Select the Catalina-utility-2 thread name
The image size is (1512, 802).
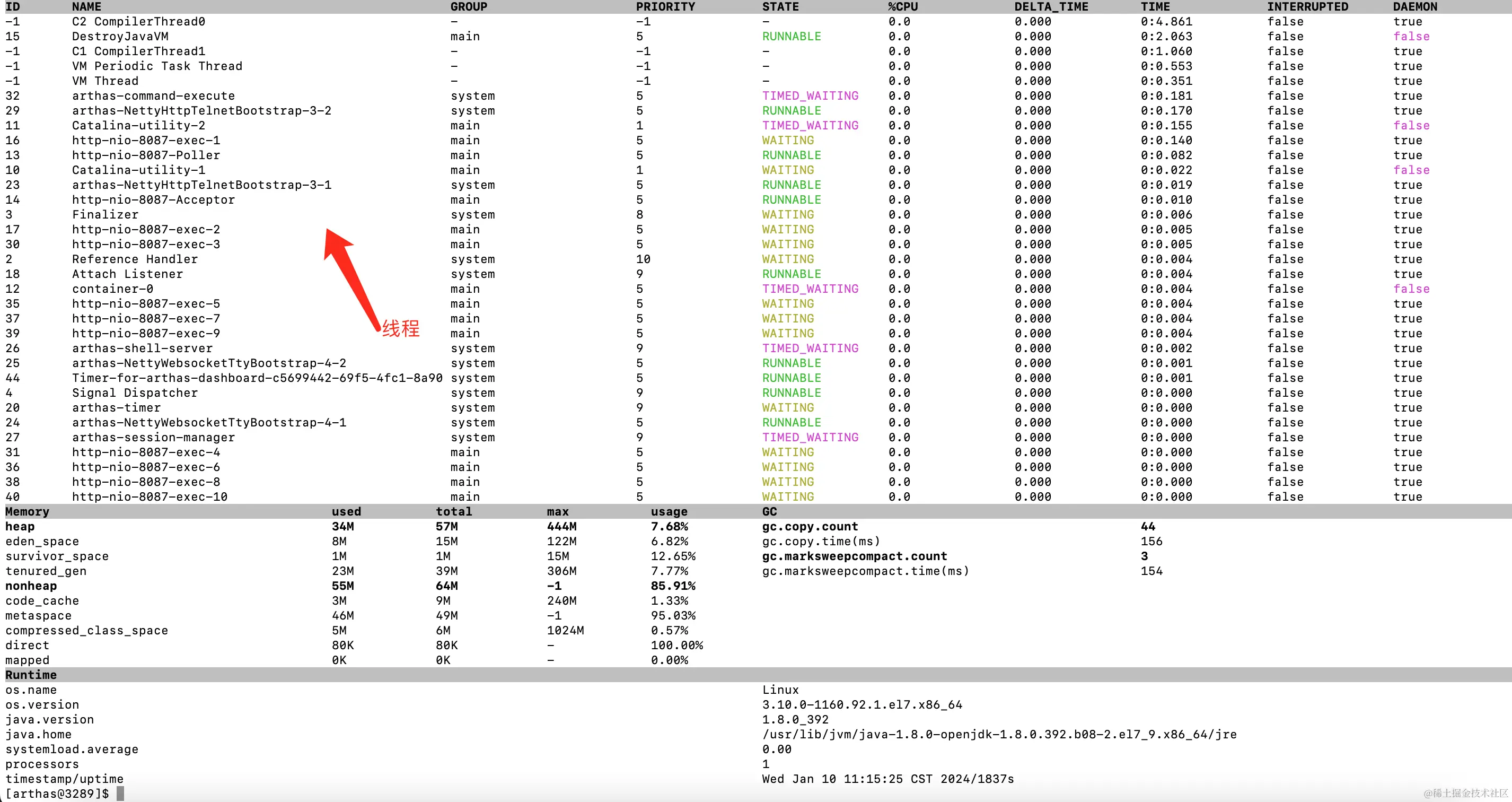(x=138, y=126)
